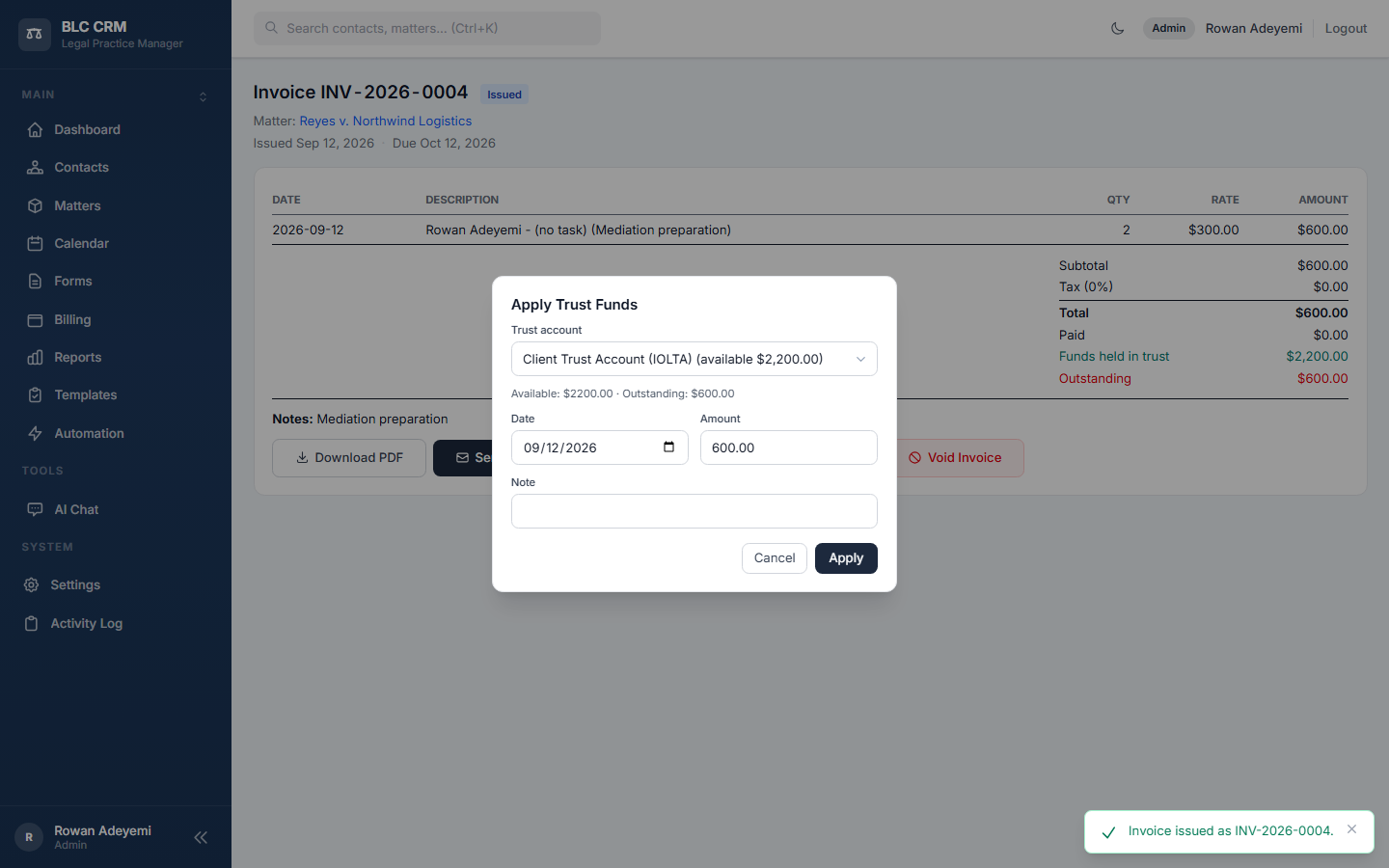Dismiss the invoice issued notification
This screenshot has width=1389, height=868.
1351,829
